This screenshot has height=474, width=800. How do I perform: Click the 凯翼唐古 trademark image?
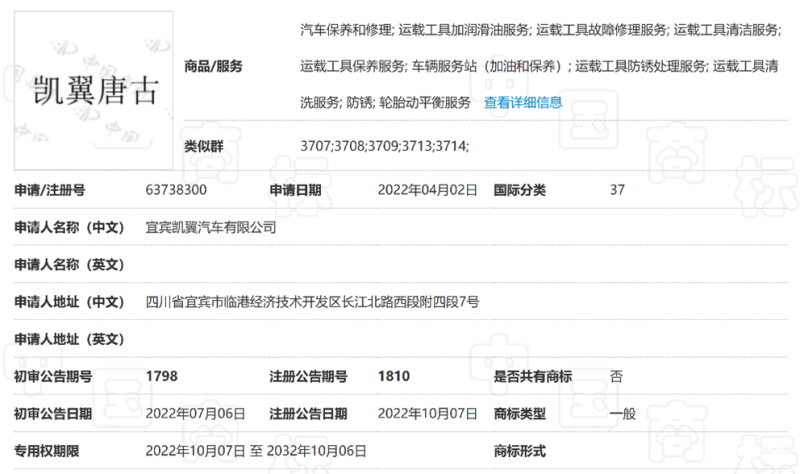pos(93,91)
